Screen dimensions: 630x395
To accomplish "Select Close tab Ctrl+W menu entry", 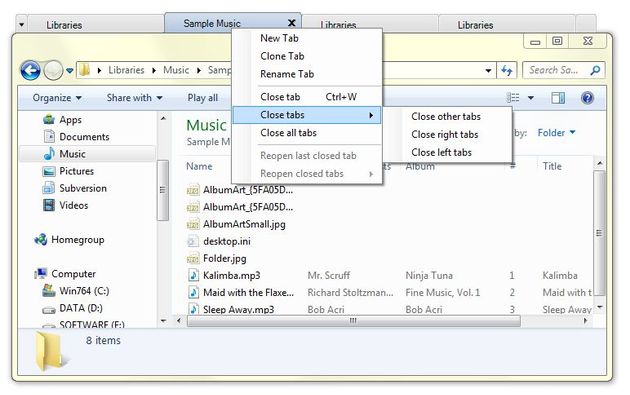I will (307, 97).
